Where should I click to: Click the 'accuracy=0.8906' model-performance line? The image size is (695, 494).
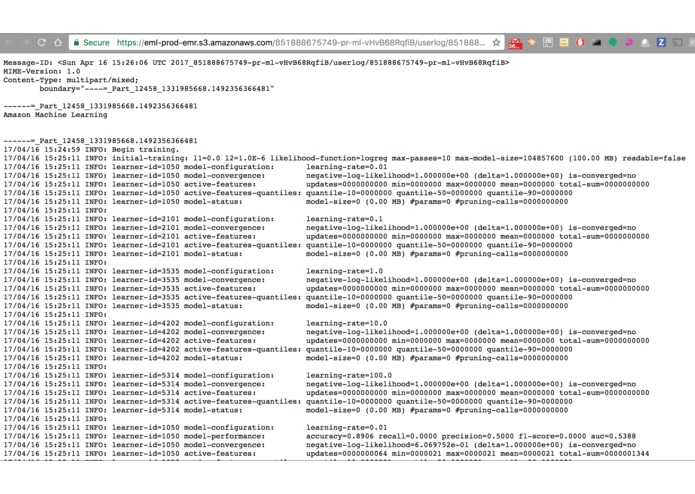[320, 436]
